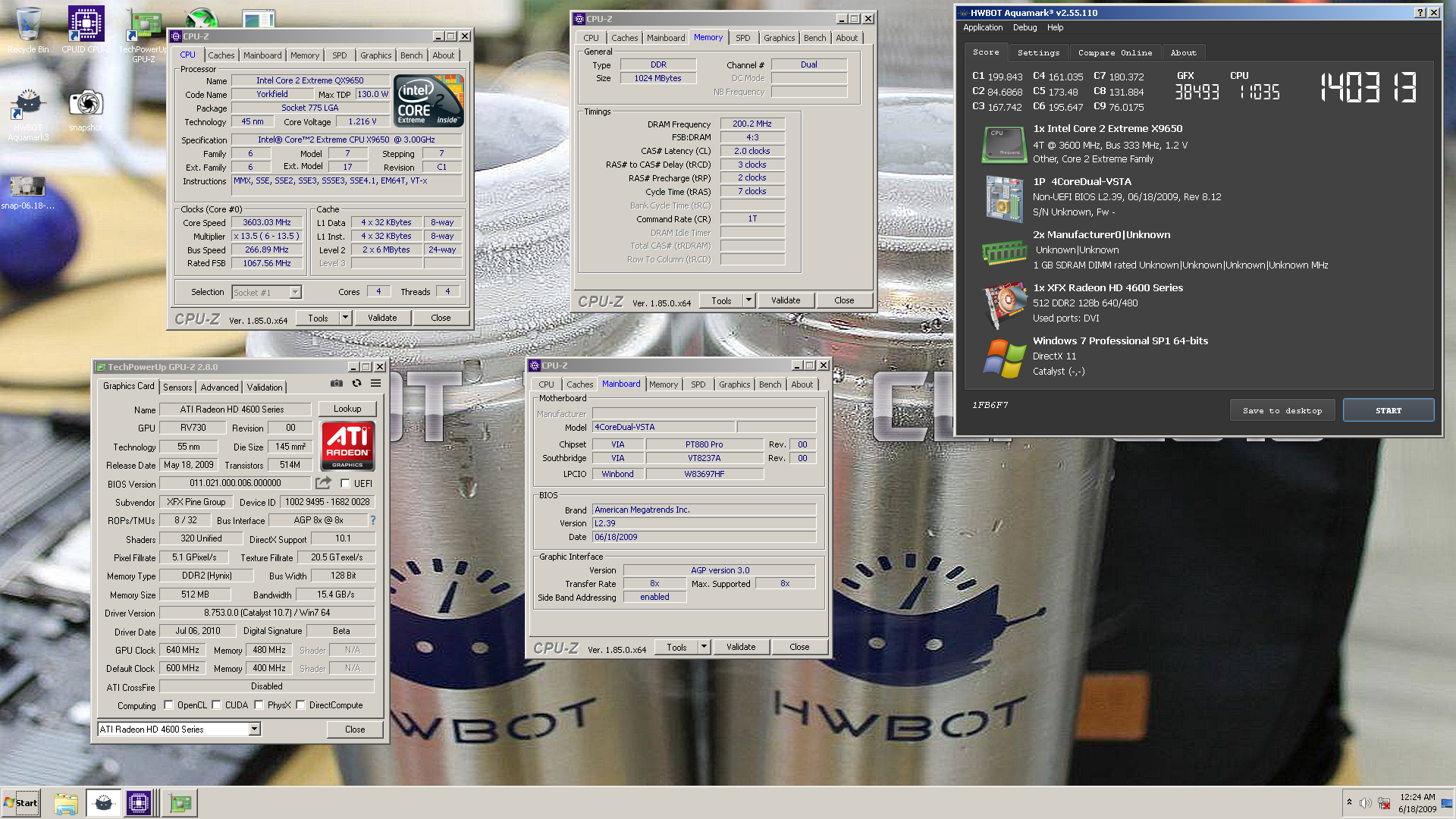Click the CPU chip icon in Aquamark

click(1004, 144)
